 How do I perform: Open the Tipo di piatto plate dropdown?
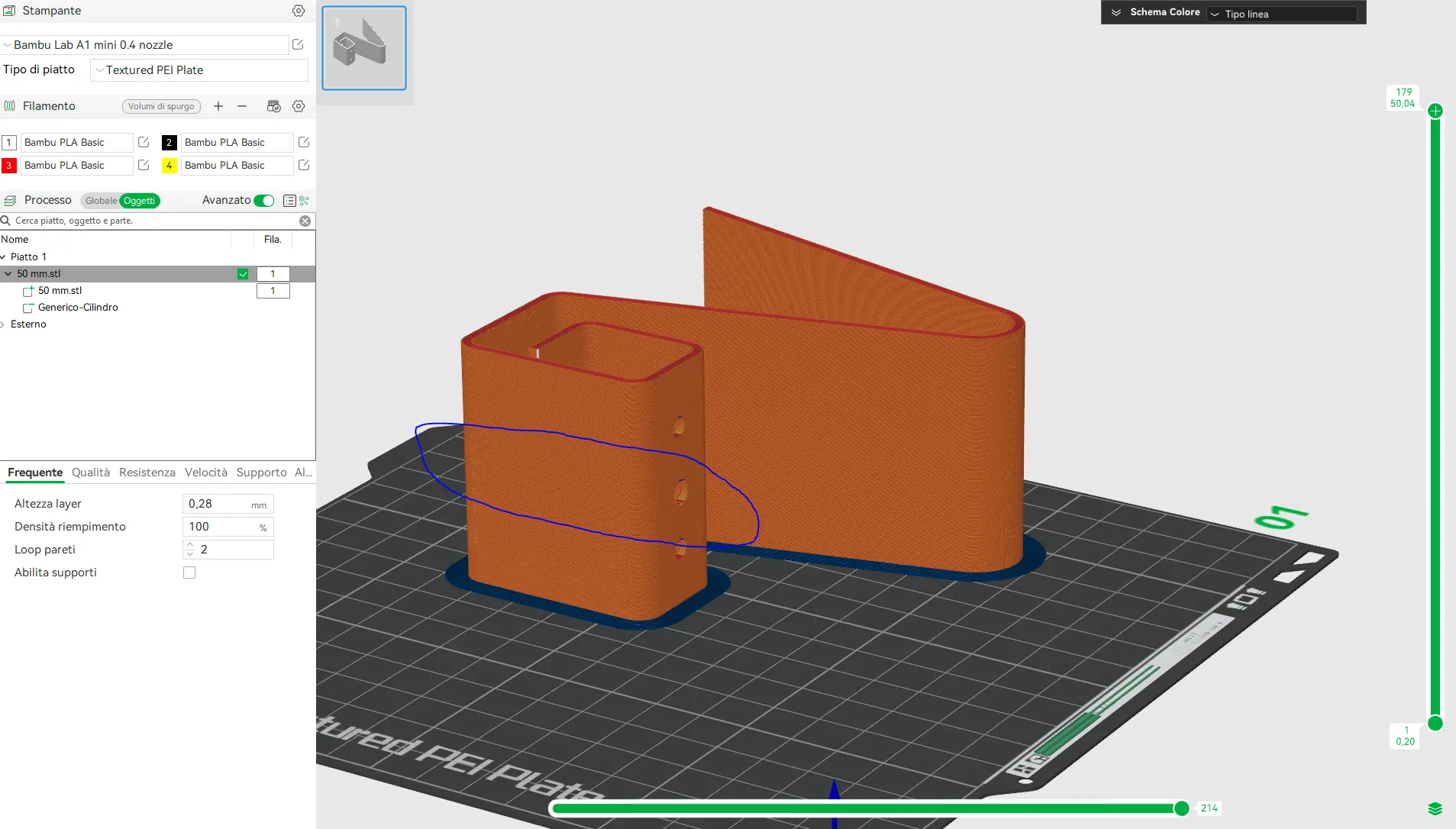pos(199,70)
